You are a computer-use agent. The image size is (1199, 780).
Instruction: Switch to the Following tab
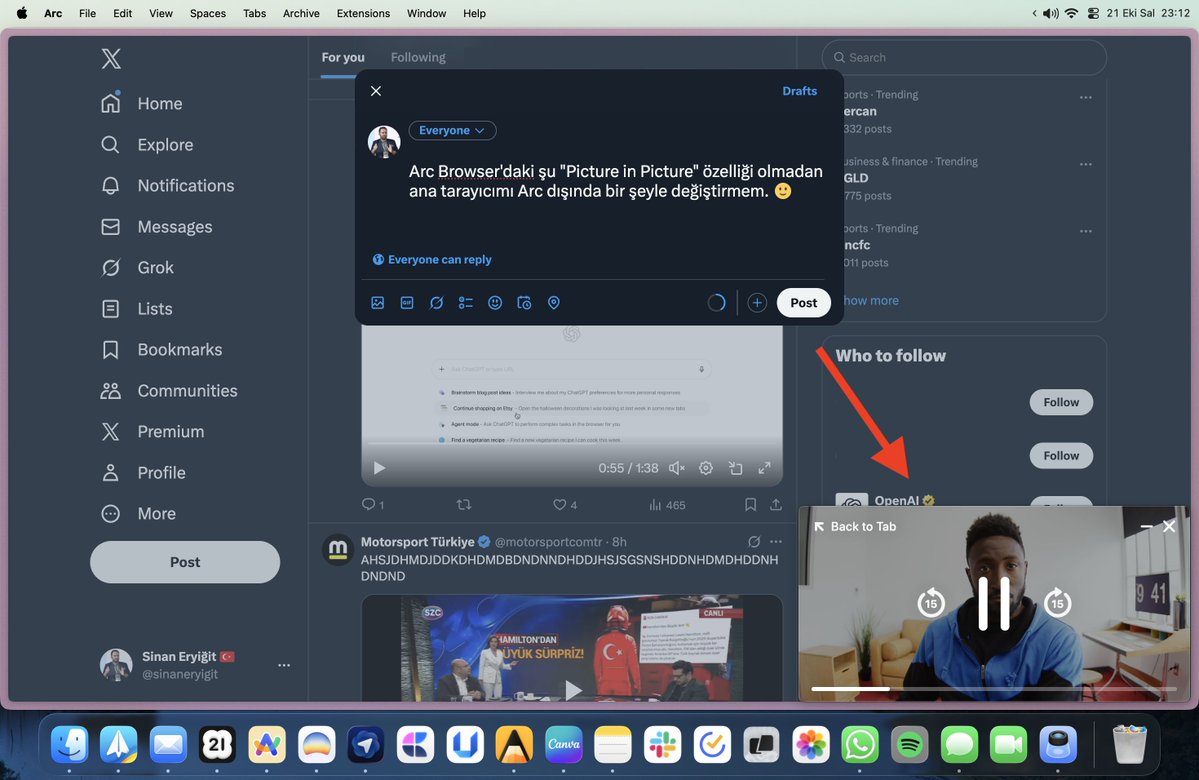coord(418,57)
